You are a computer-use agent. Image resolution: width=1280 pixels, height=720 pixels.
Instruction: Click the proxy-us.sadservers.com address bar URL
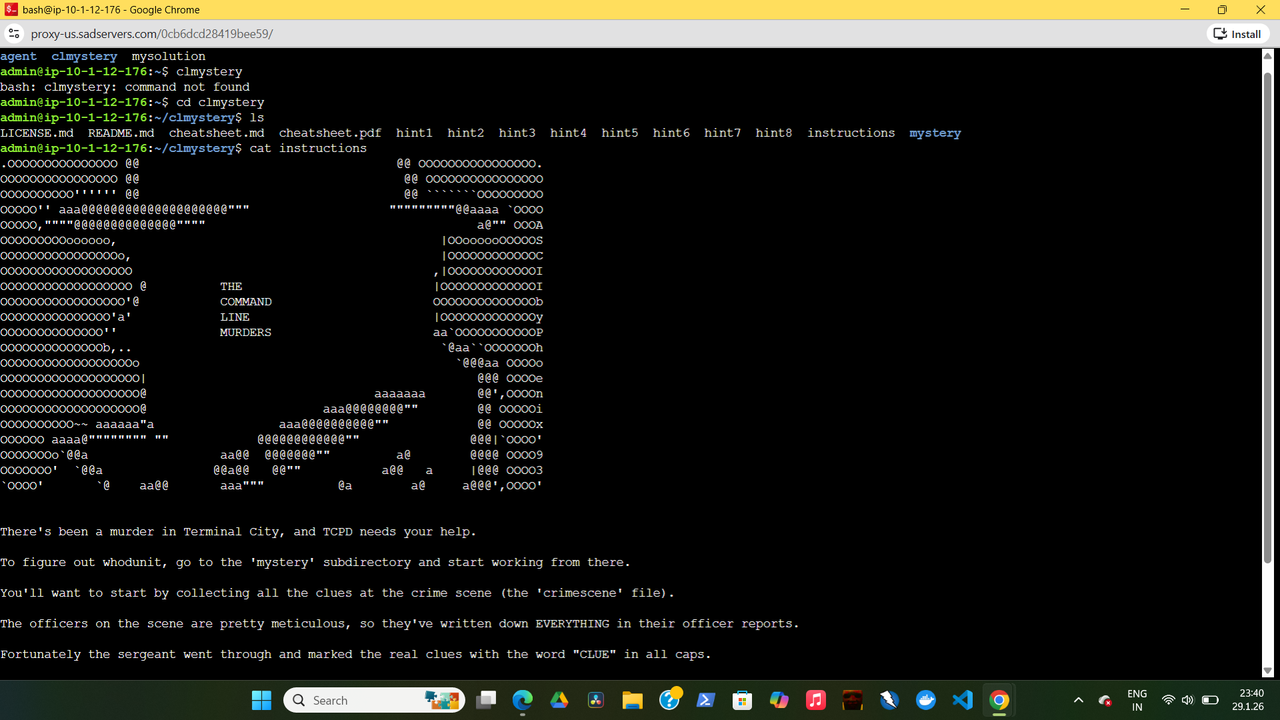pyautogui.click(x=152, y=34)
